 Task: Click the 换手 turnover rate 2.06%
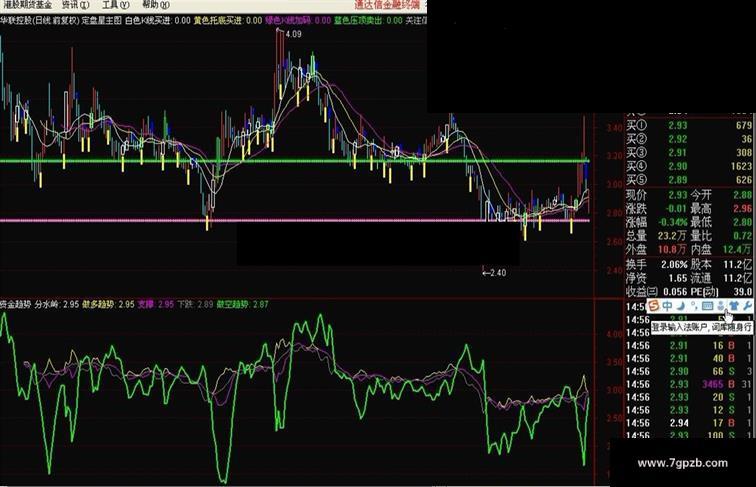tap(674, 264)
